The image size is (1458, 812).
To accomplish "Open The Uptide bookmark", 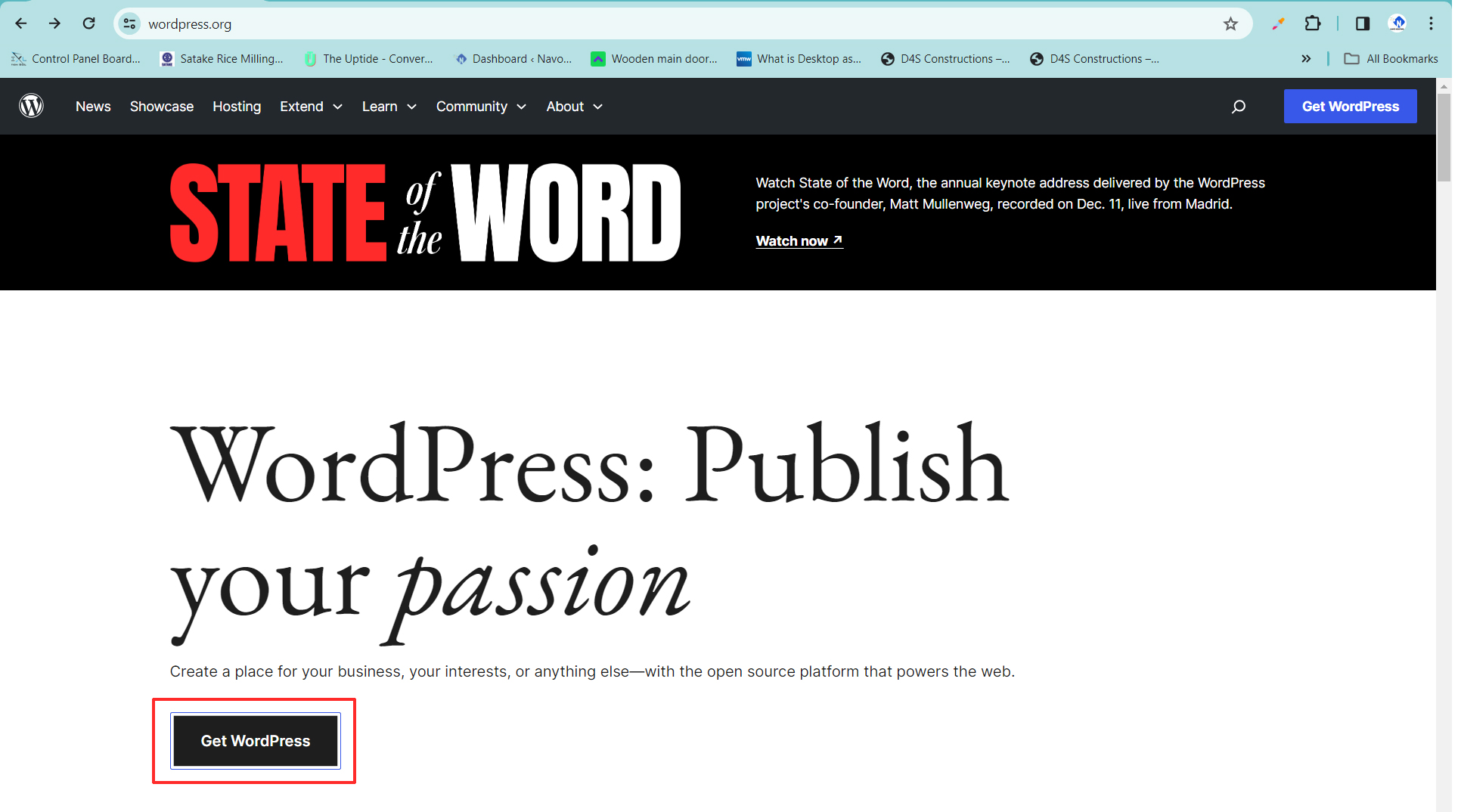I will click(368, 58).
